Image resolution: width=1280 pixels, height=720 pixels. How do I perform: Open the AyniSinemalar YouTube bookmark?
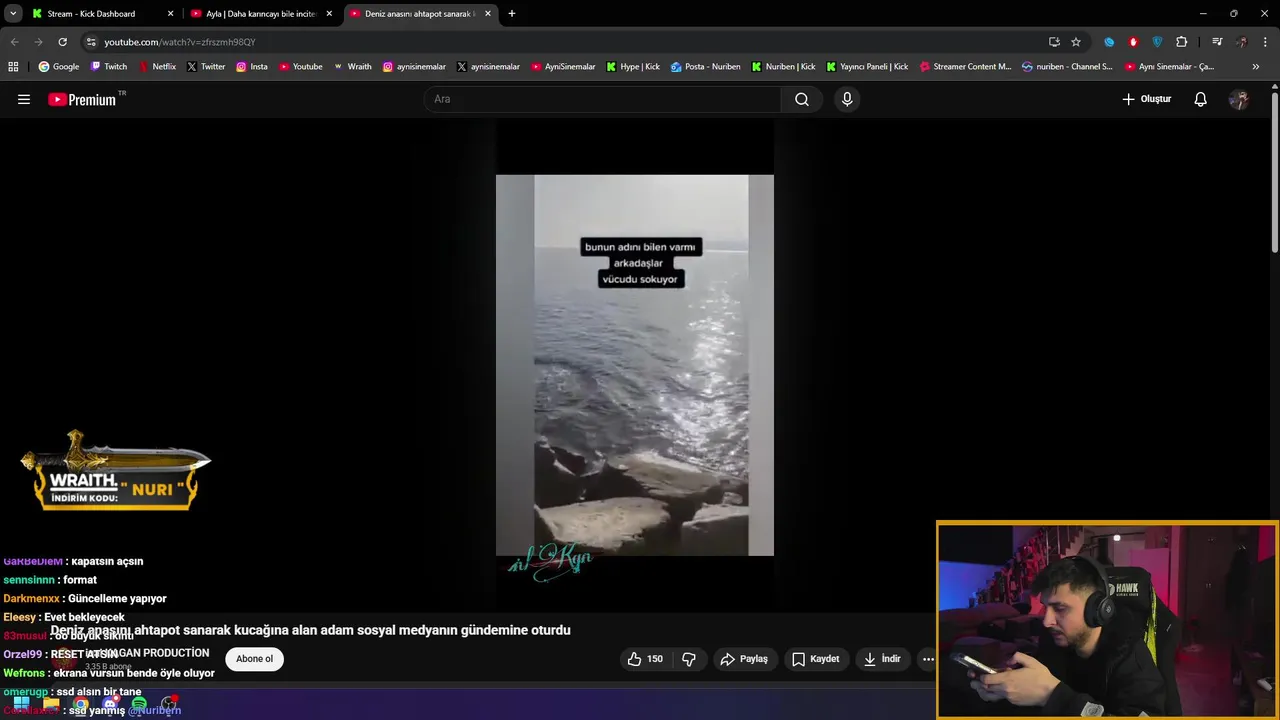coord(563,67)
